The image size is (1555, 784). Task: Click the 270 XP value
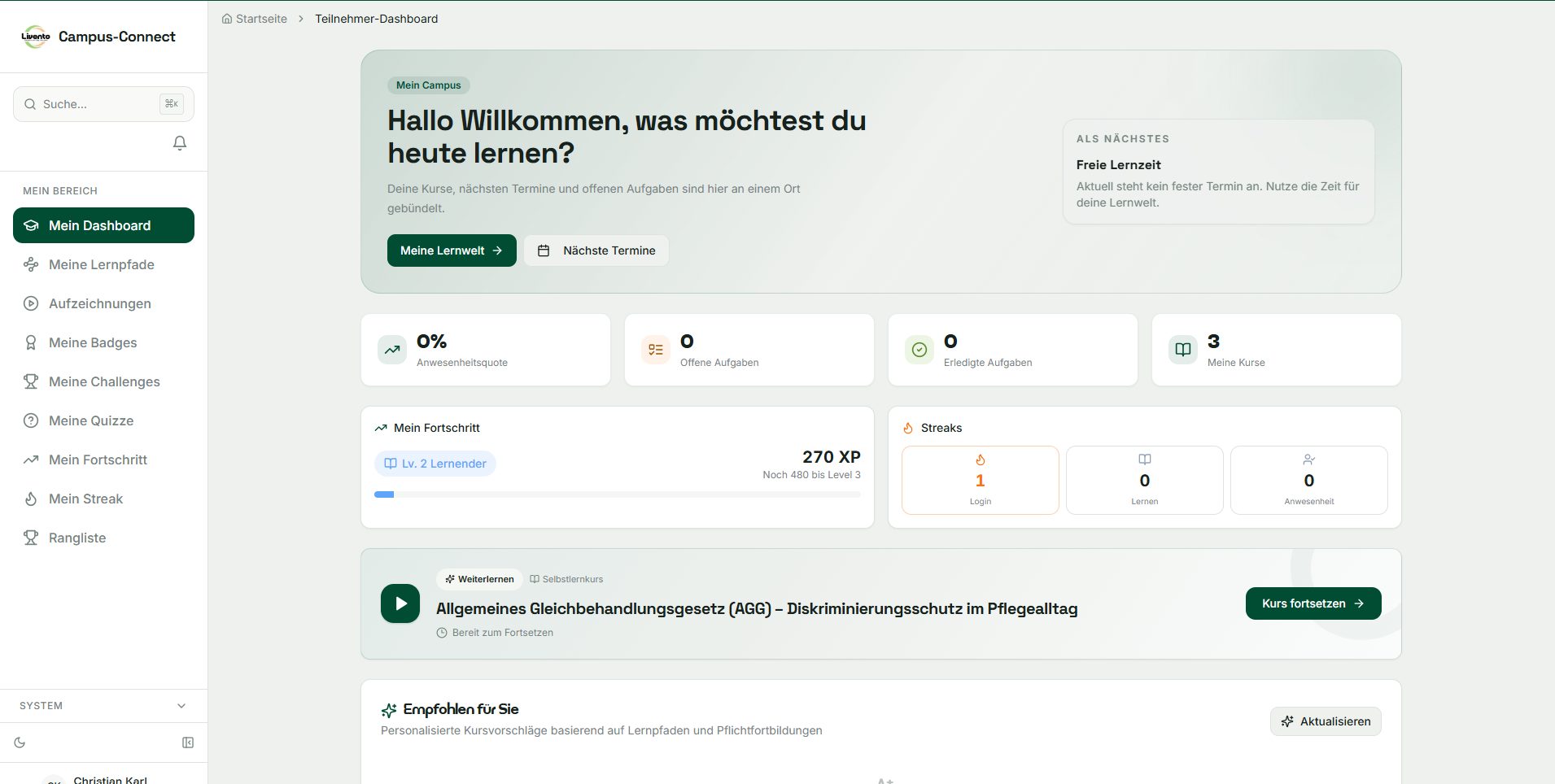tap(831, 457)
